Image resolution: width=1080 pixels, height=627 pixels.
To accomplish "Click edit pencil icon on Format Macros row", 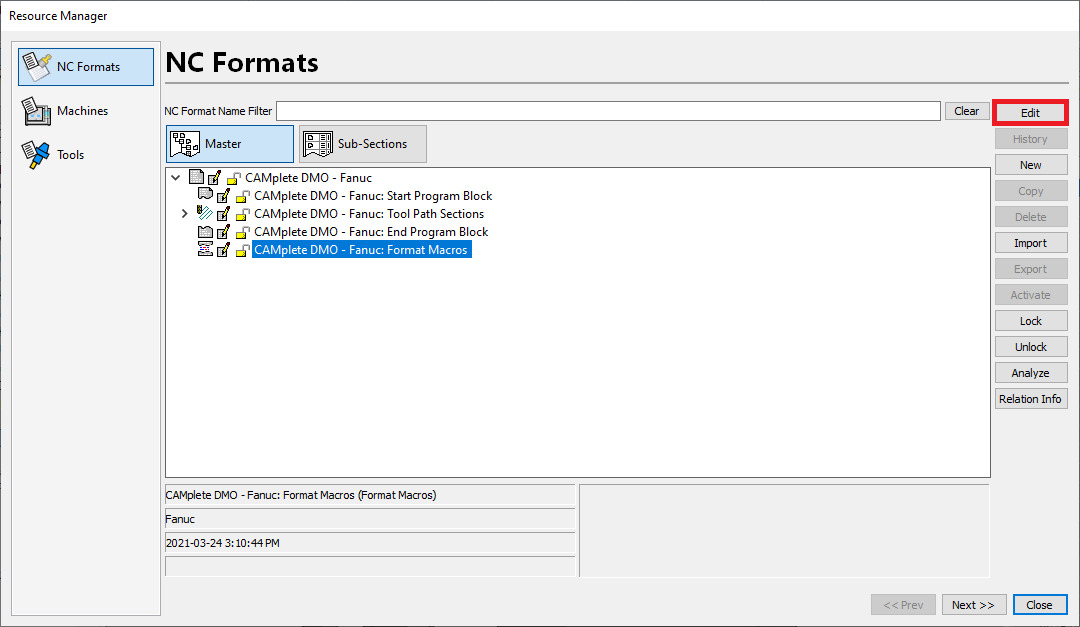I will pos(223,249).
